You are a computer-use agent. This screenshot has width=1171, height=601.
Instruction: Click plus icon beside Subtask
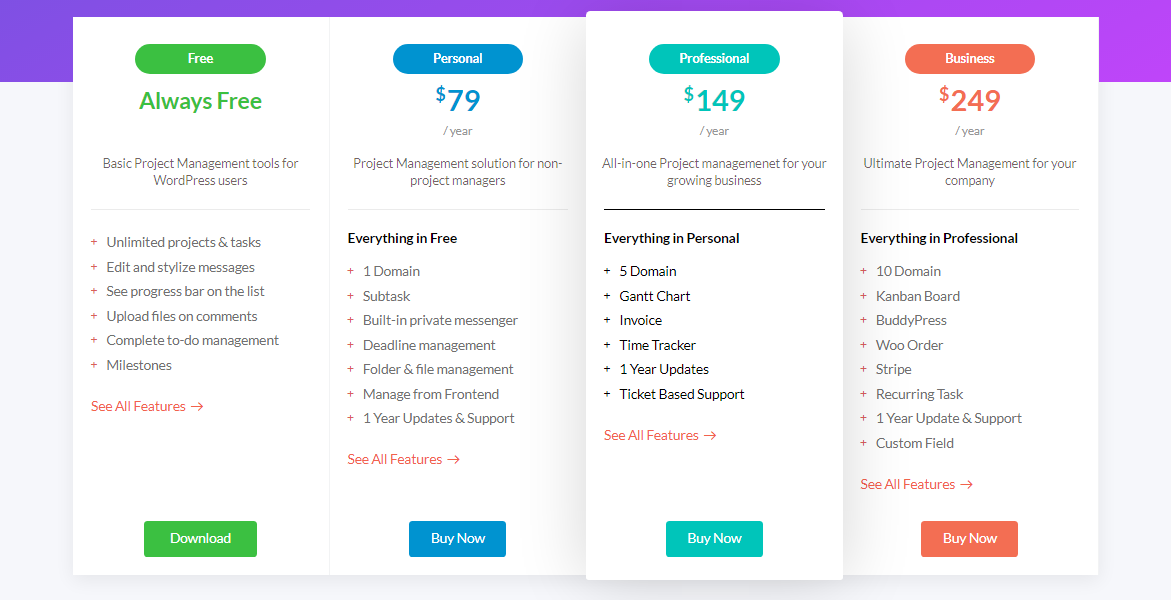(351, 296)
